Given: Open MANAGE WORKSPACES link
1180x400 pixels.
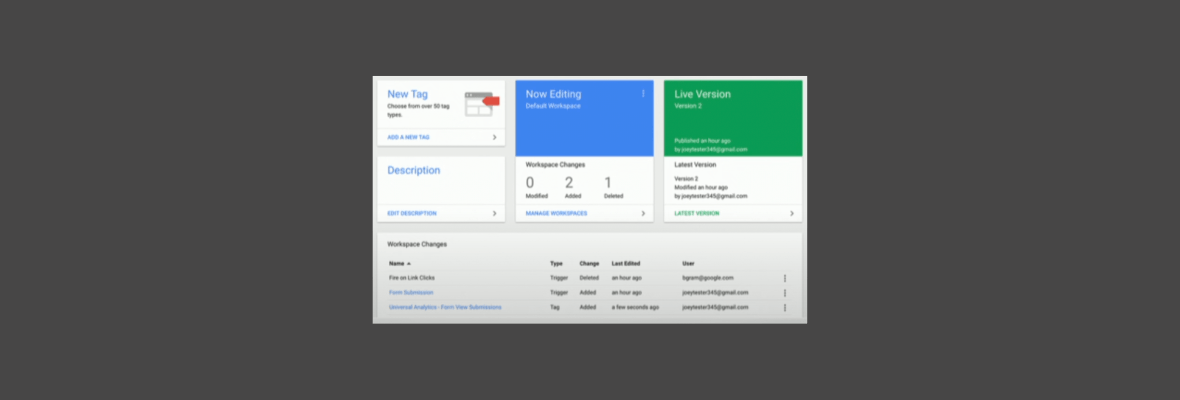Looking at the screenshot, I should pos(556,213).
